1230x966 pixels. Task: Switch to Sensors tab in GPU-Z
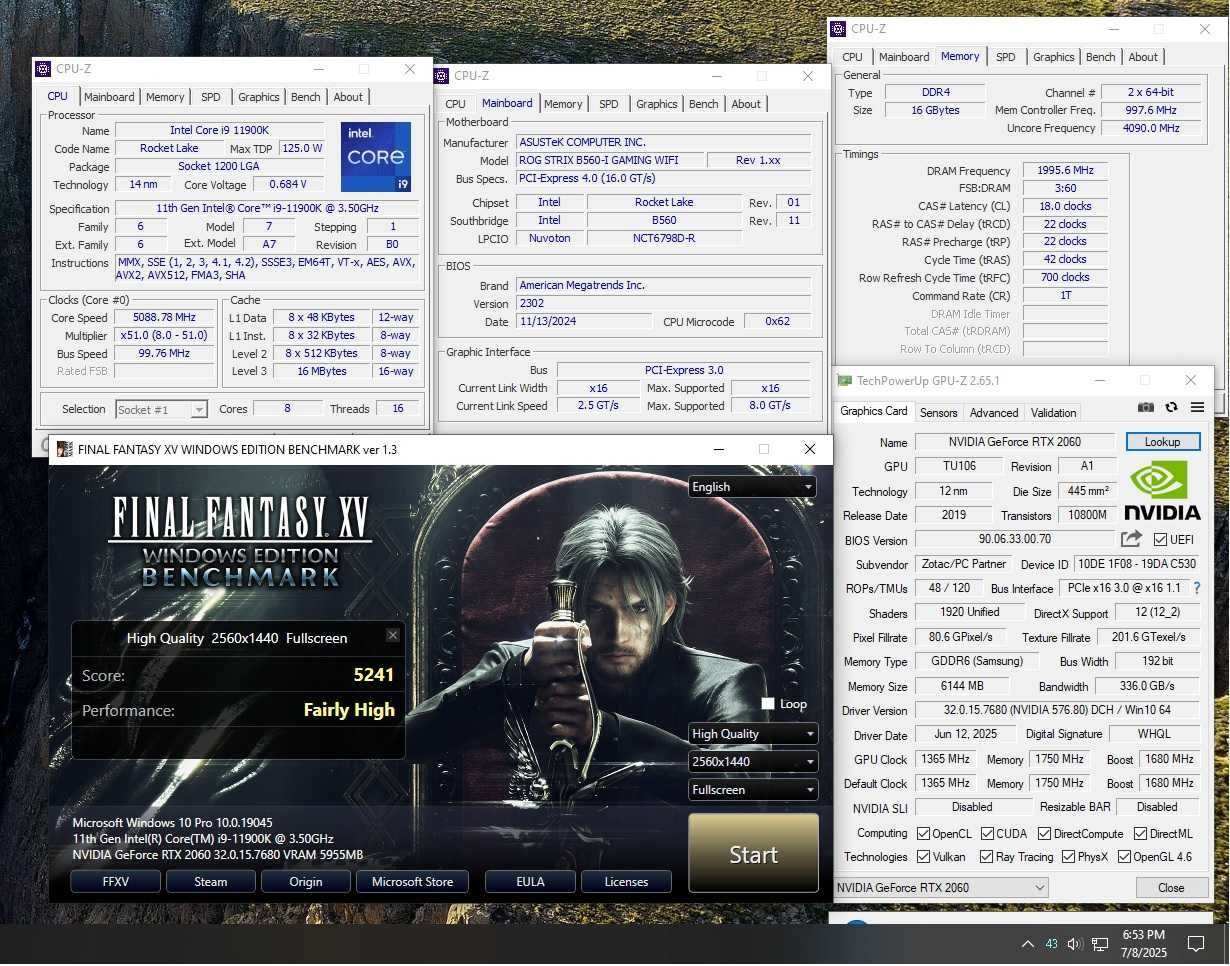938,412
